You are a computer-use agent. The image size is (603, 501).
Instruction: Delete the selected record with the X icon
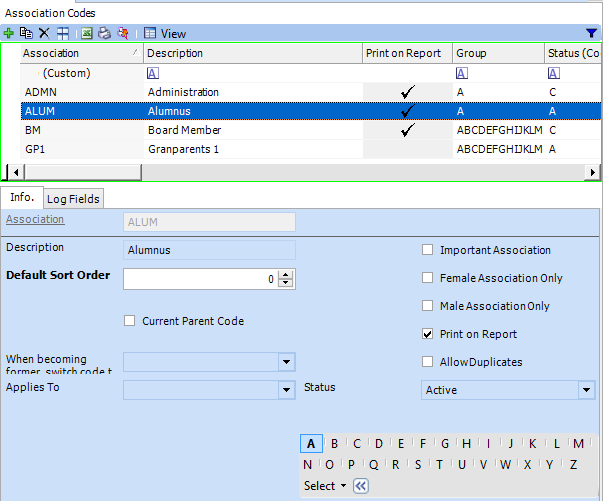tap(44, 33)
